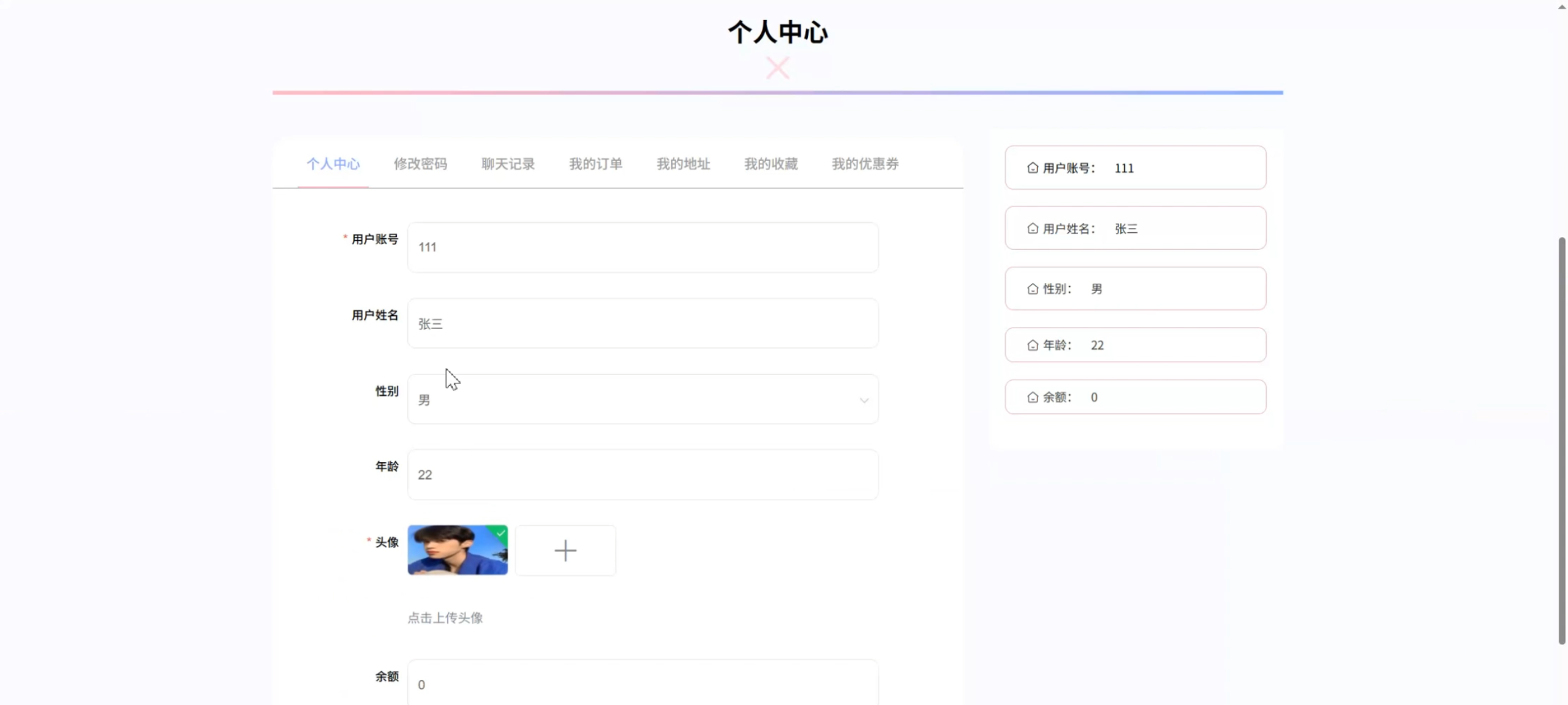Click the 22 value in summary card

(x=1097, y=345)
